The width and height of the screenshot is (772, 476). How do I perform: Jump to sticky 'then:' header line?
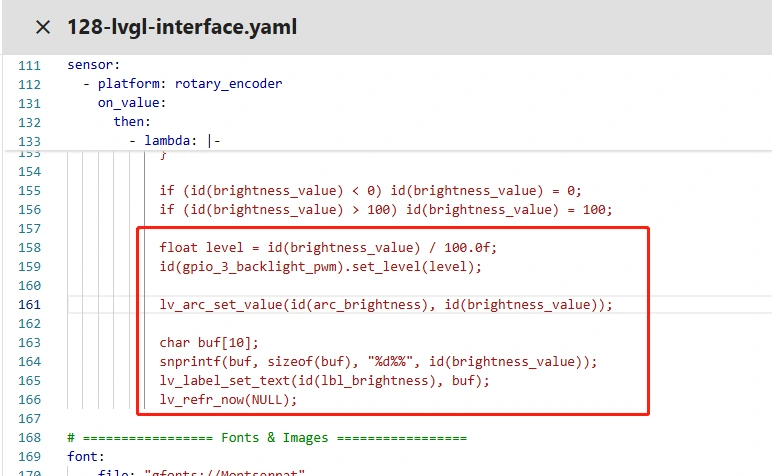point(133,122)
